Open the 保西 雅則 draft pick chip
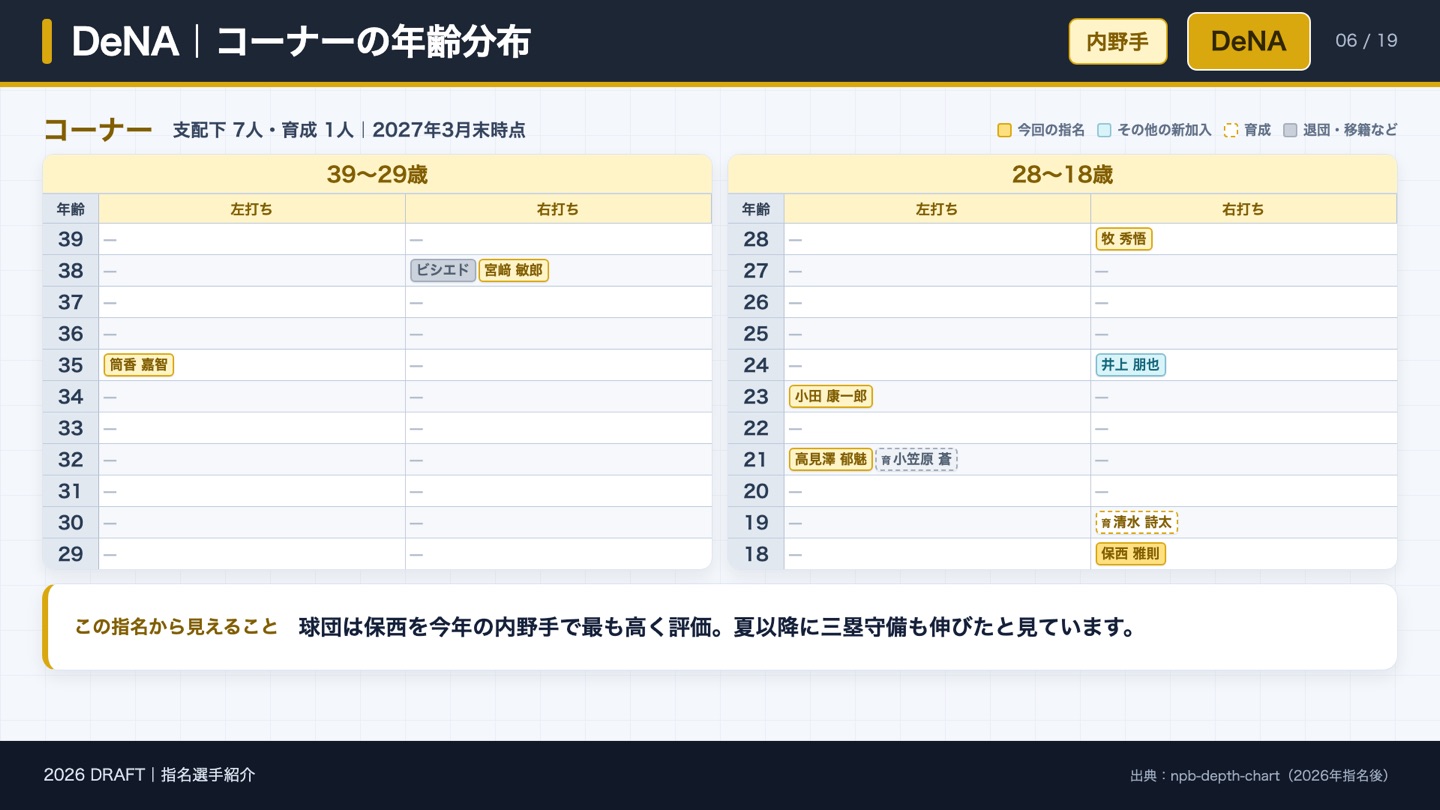The image size is (1440, 810). pos(1131,553)
